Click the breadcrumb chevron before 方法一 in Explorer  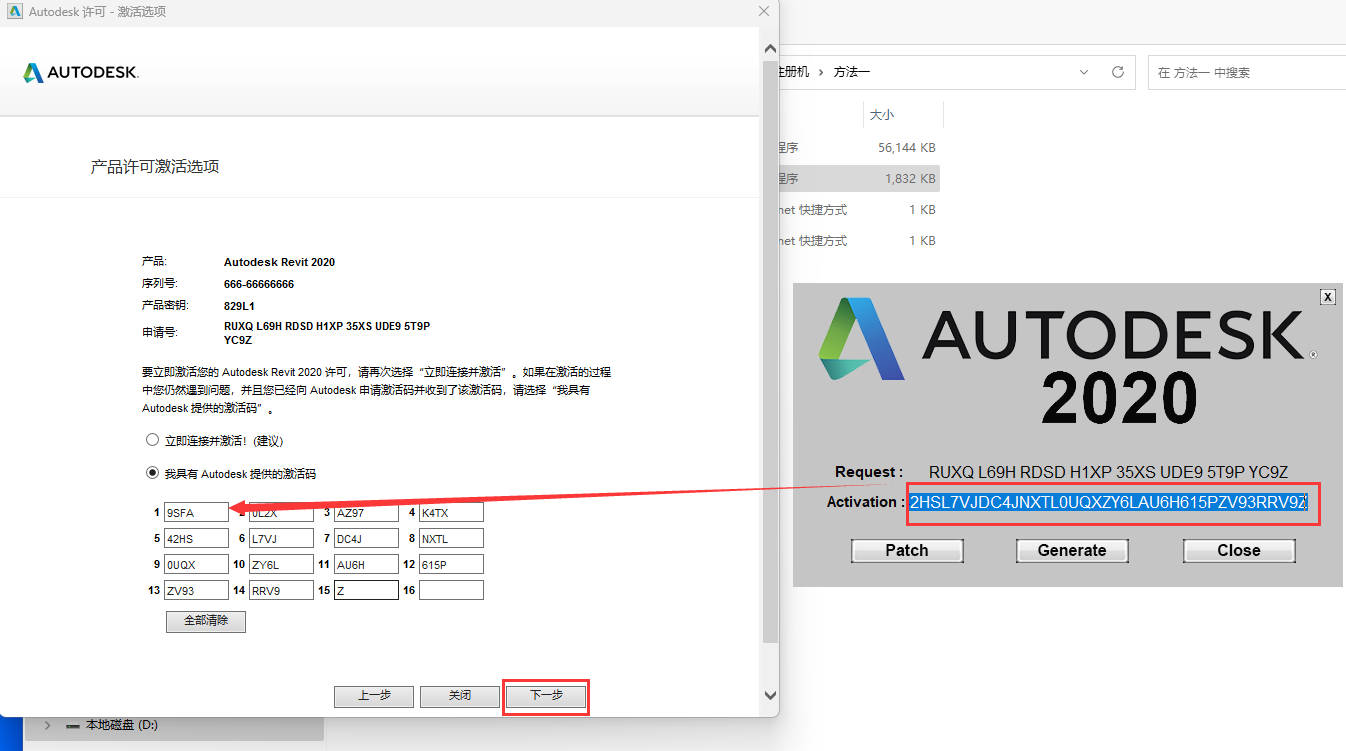tap(821, 72)
